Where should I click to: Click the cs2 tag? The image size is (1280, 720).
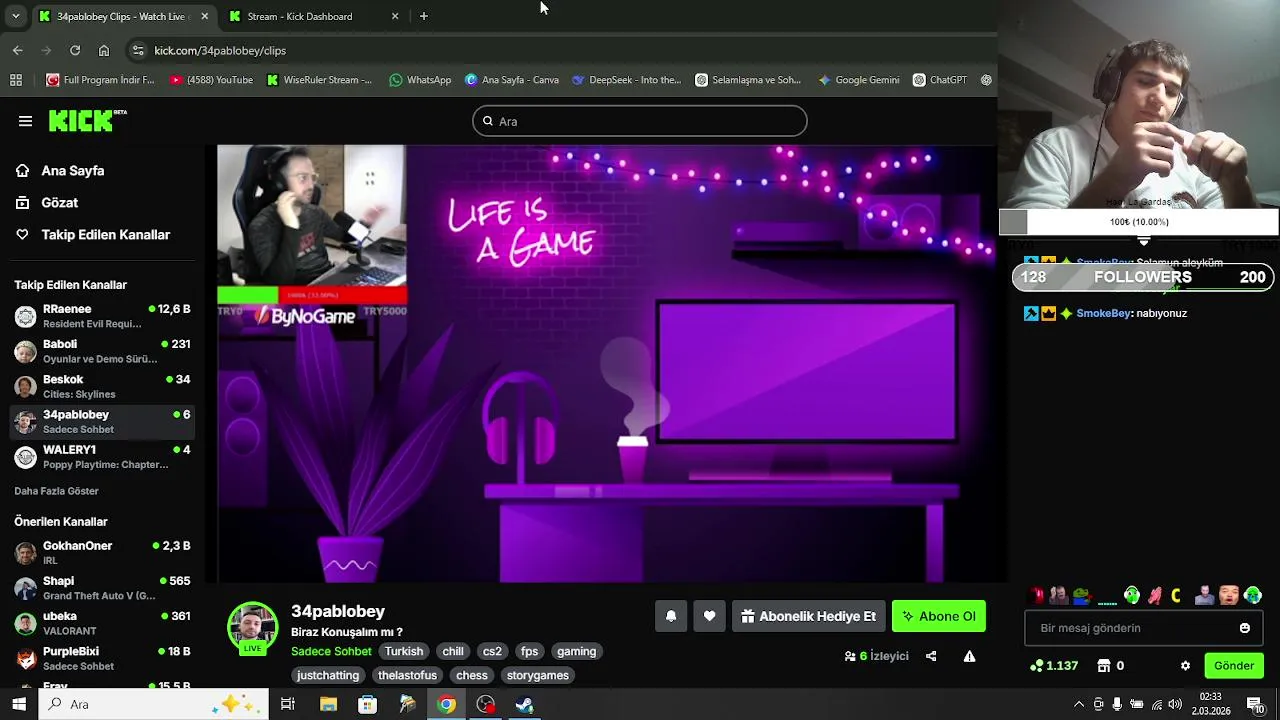pyautogui.click(x=492, y=651)
